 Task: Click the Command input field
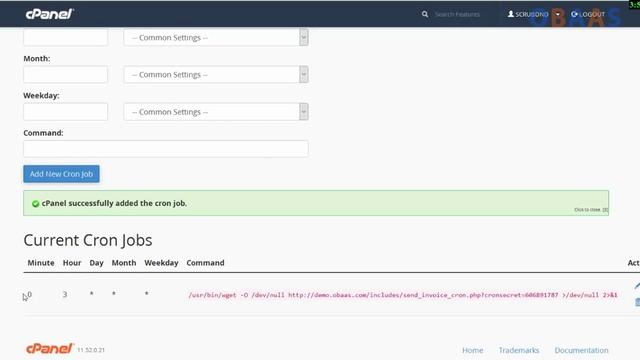[x=166, y=149]
